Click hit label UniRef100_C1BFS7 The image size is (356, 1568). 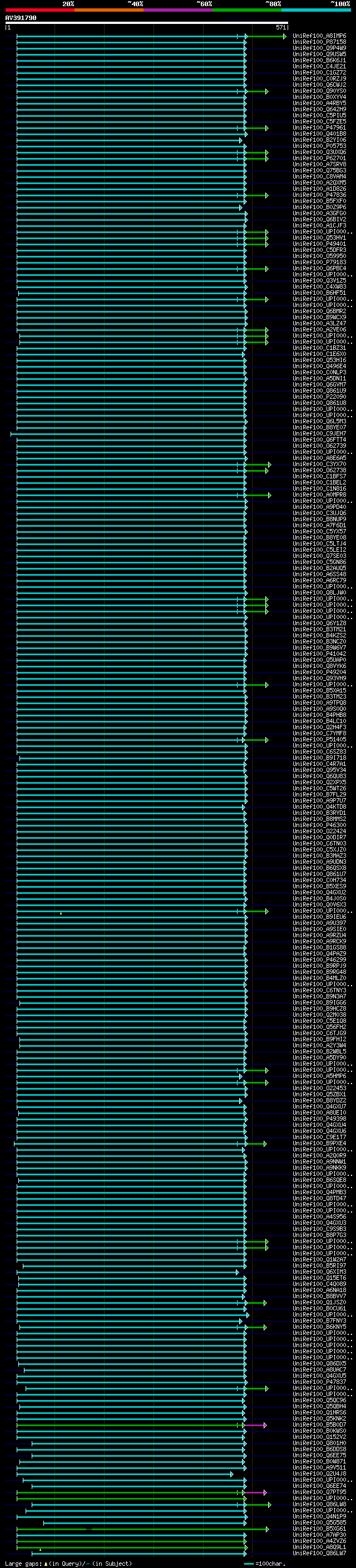(319, 477)
